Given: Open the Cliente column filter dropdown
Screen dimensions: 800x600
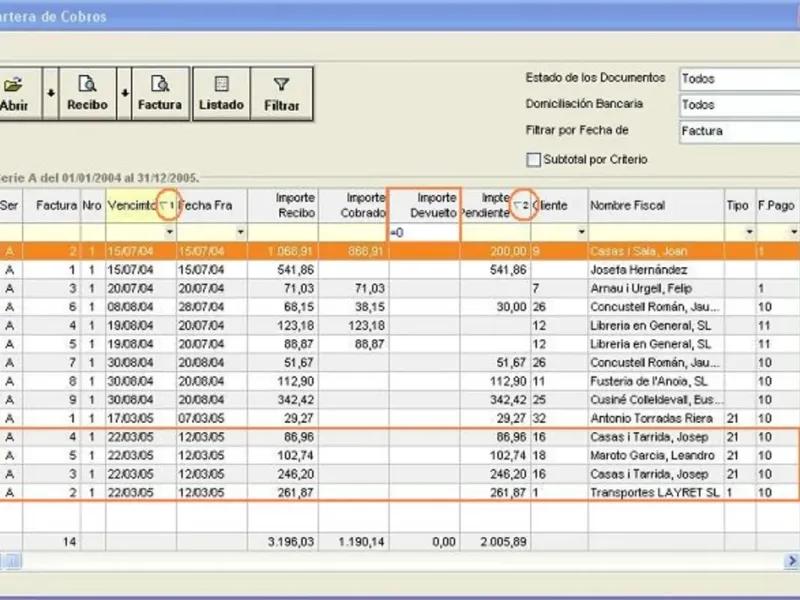Looking at the screenshot, I should 580,232.
